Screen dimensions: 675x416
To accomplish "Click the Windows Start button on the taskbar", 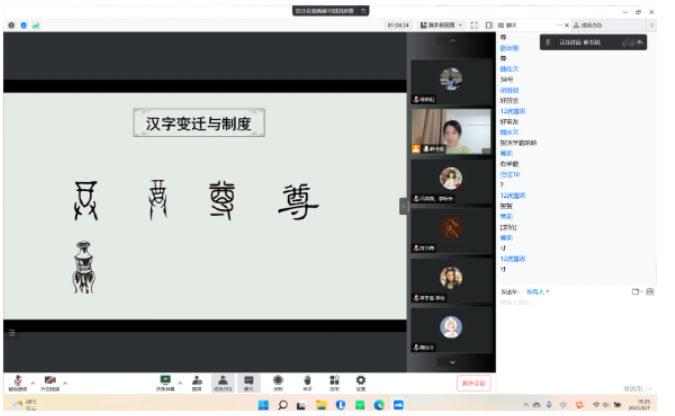I will point(264,405).
